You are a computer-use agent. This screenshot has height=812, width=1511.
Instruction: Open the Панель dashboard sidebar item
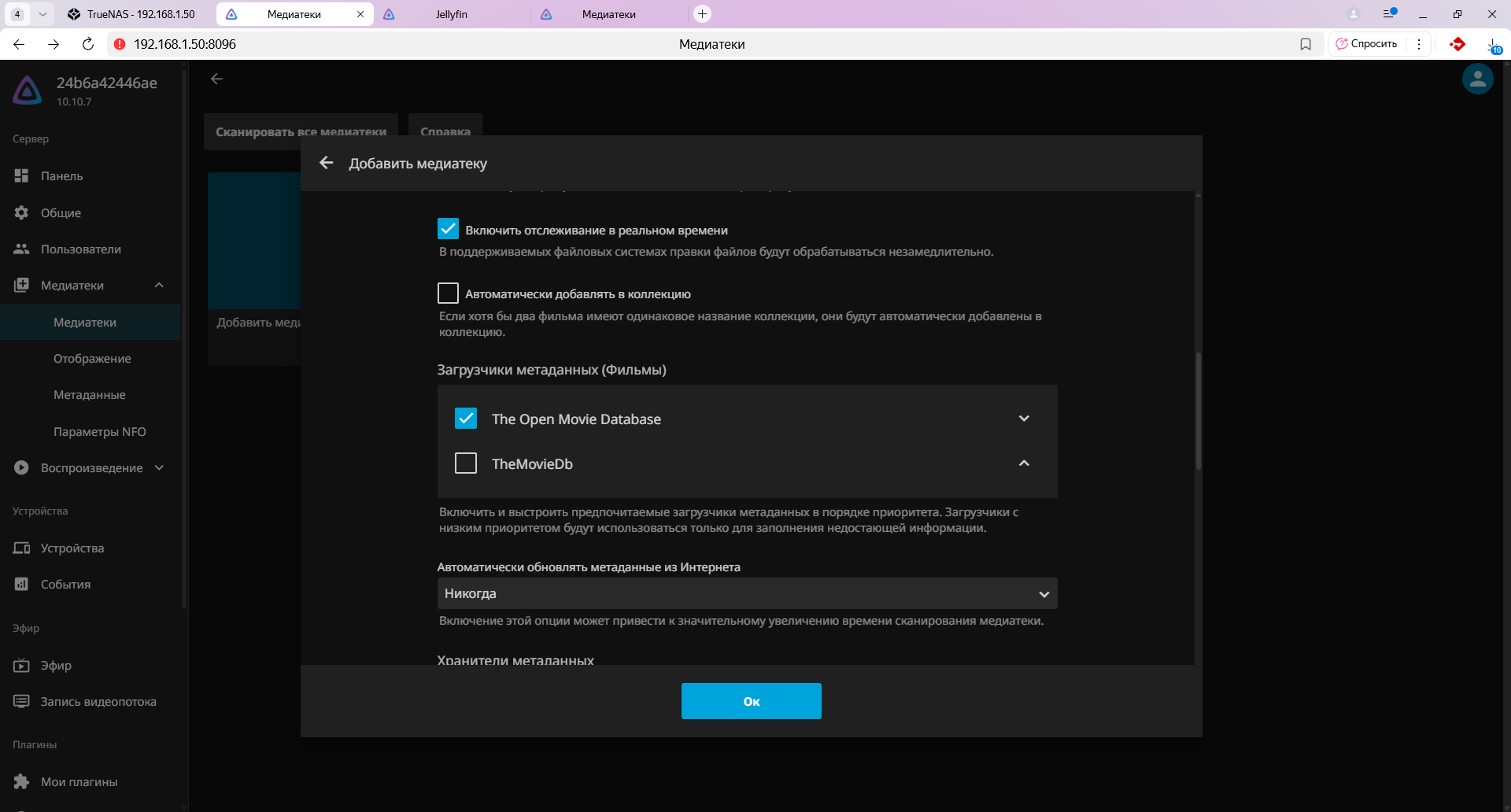tap(61, 176)
